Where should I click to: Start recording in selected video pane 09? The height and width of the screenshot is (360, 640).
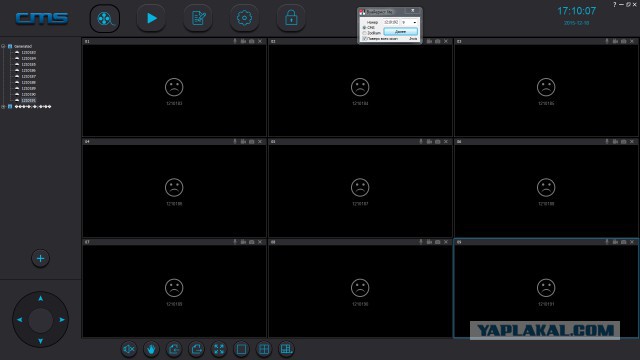click(616, 242)
